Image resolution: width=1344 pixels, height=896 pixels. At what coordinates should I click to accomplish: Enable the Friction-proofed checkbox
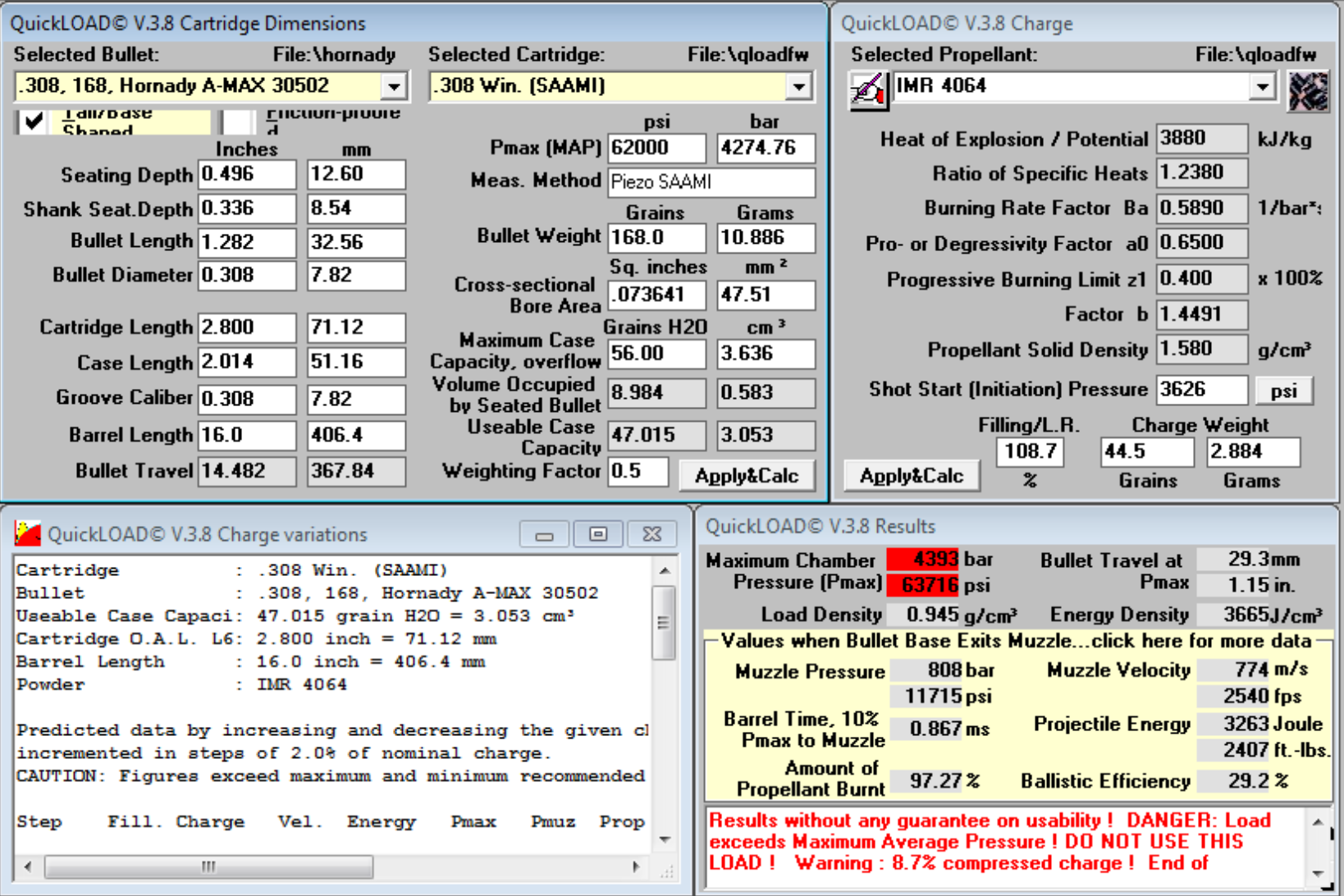(237, 121)
